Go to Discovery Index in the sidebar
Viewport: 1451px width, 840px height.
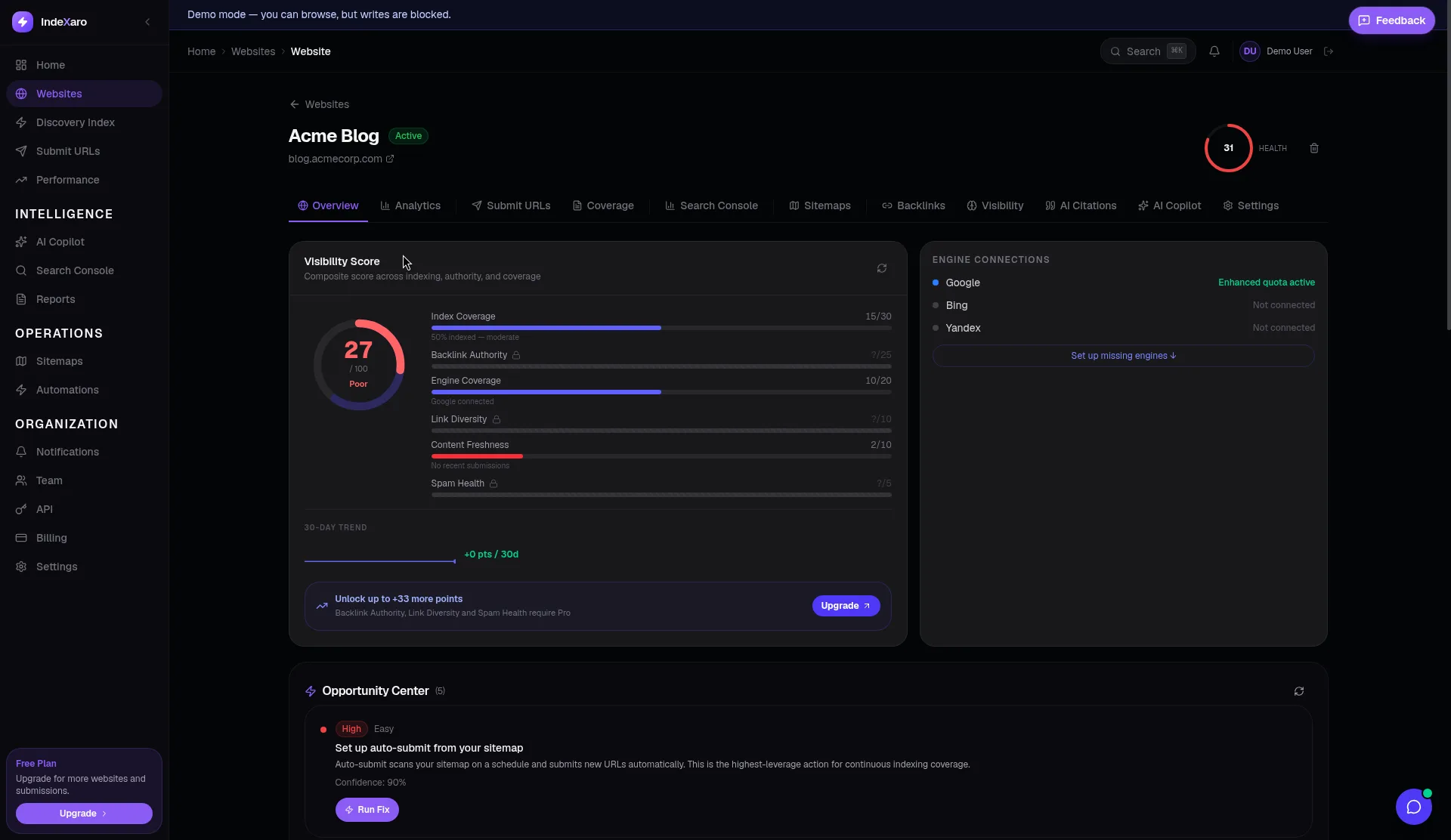(x=84, y=122)
